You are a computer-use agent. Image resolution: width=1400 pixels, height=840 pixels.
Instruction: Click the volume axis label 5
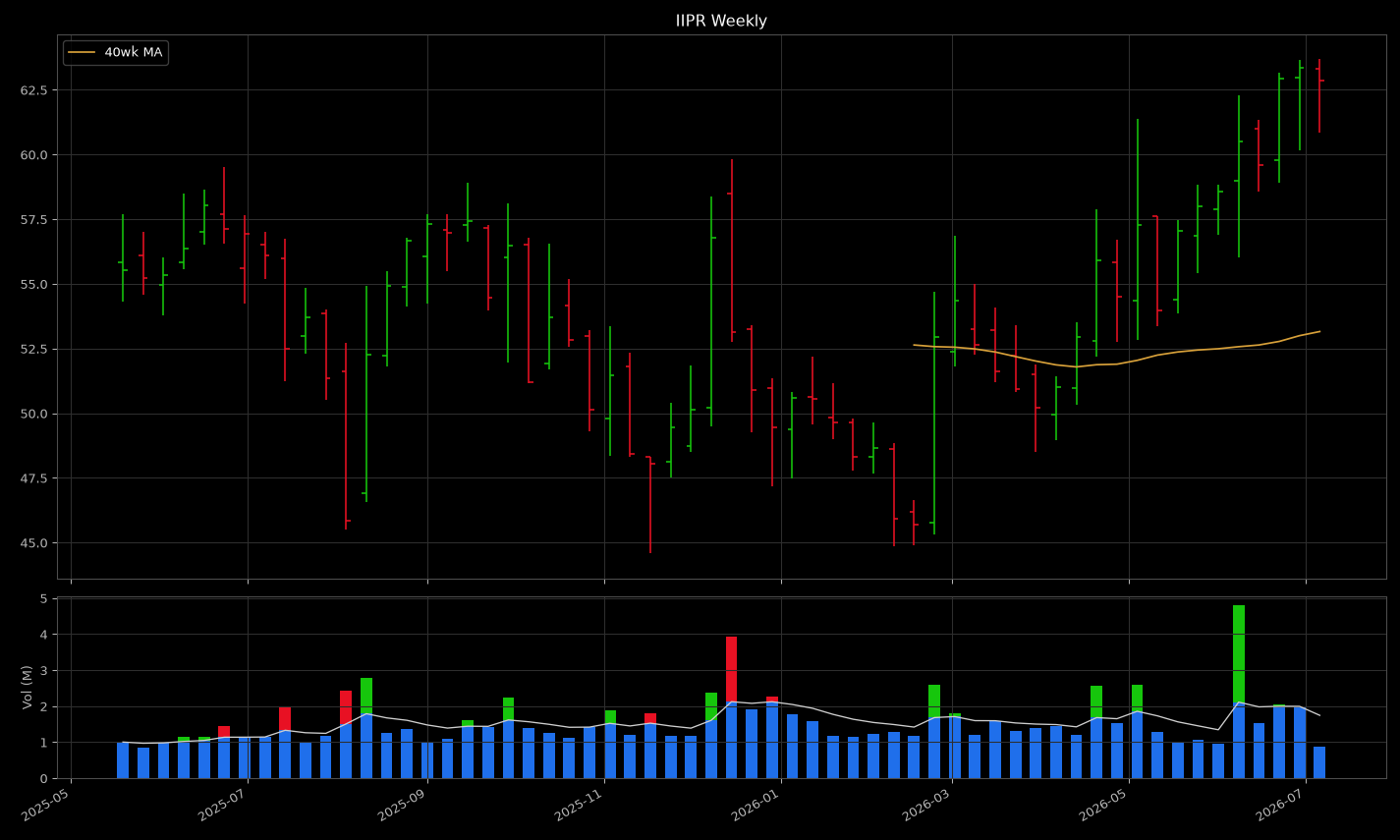point(43,598)
